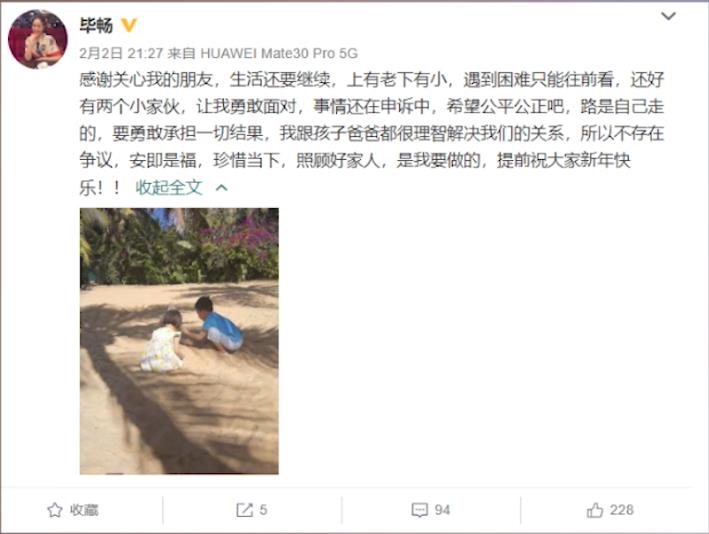This screenshot has height=534, width=709.
Task: Click the repost count 5
Action: pyautogui.click(x=263, y=510)
